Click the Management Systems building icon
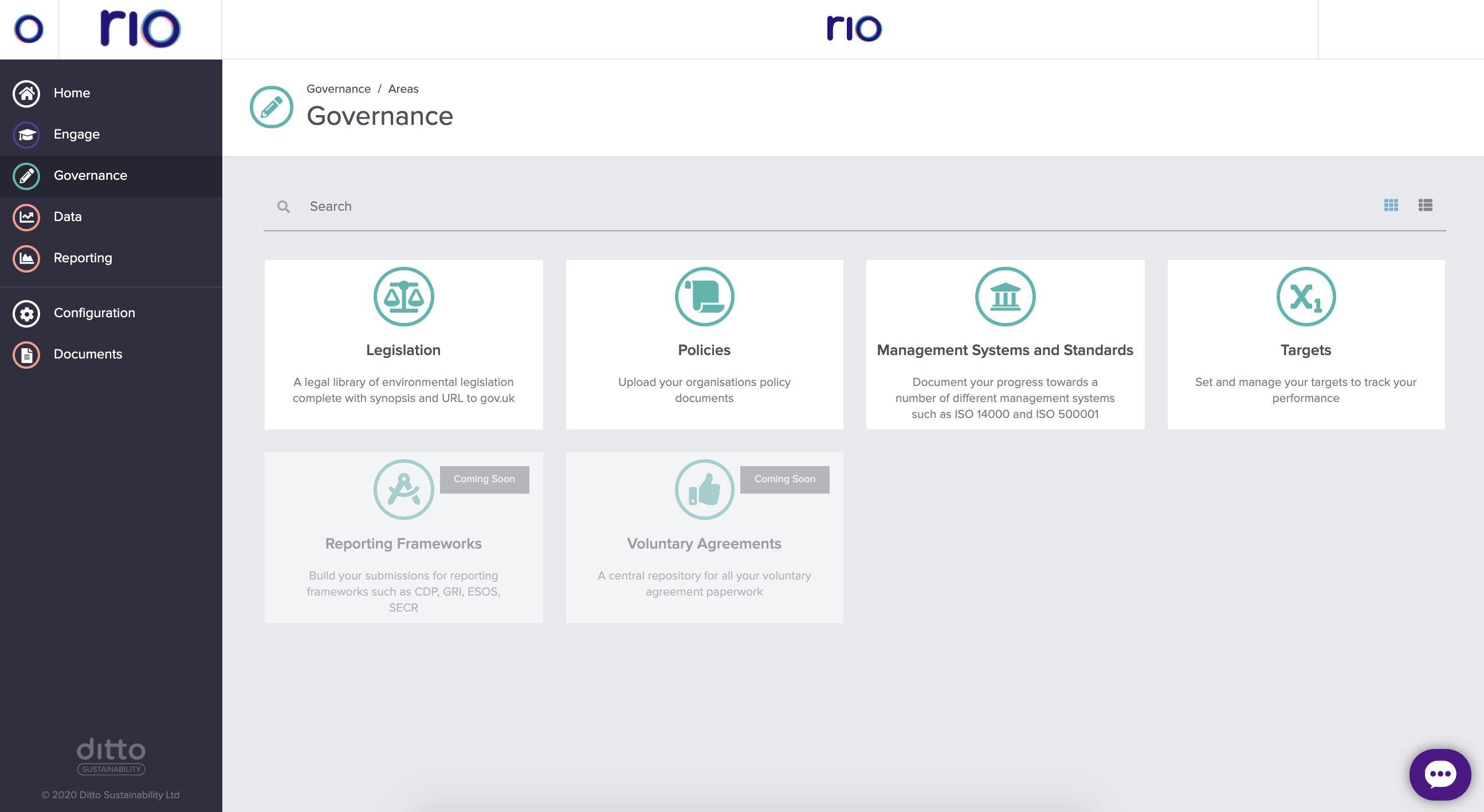This screenshot has height=812, width=1484. point(1004,297)
